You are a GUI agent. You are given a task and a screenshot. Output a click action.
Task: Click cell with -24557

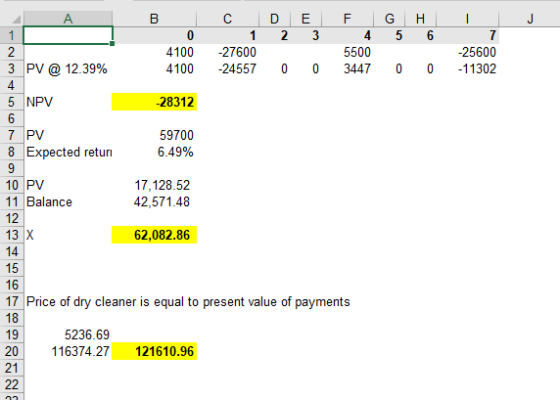(228, 69)
